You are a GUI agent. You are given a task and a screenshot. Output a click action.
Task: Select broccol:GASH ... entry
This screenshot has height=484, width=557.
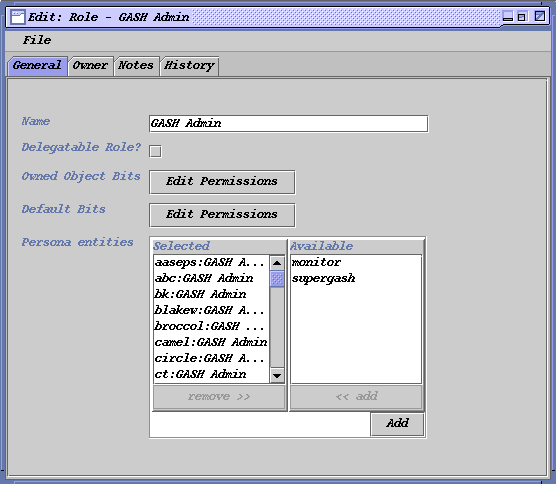(211, 326)
